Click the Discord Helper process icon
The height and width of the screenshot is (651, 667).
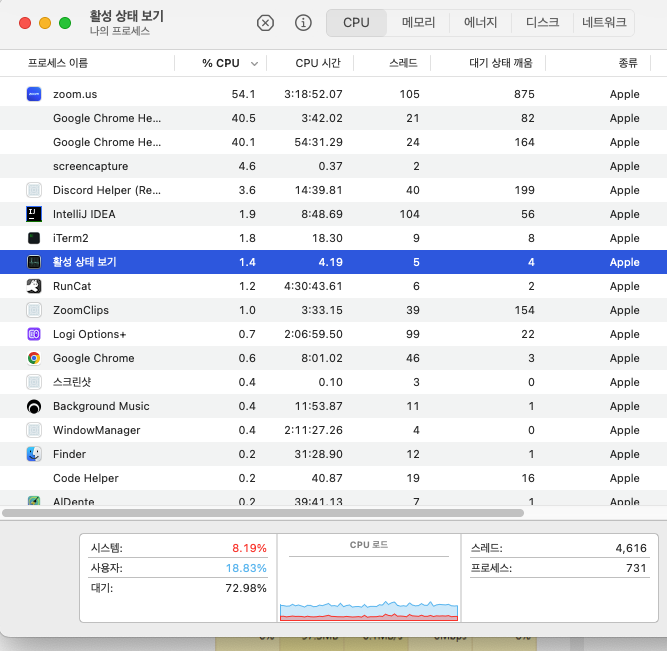34,190
